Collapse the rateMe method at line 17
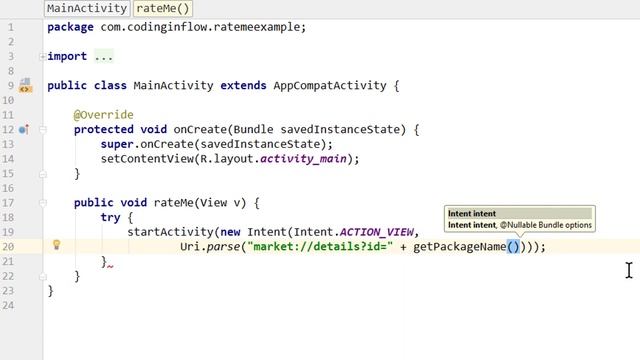Image resolution: width=640 pixels, height=360 pixels. [x=42, y=203]
